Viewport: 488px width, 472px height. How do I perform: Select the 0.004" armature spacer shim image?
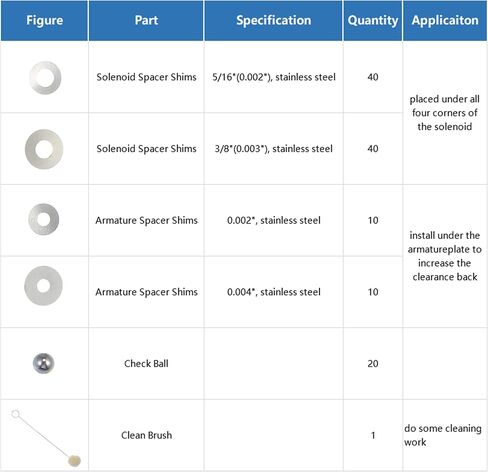click(x=43, y=286)
